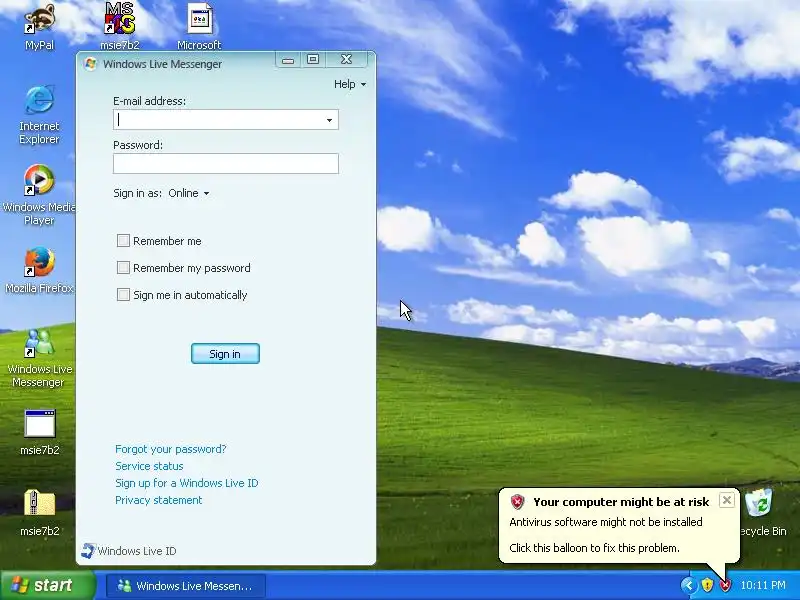Close the Windows Live Messenger window

346,60
